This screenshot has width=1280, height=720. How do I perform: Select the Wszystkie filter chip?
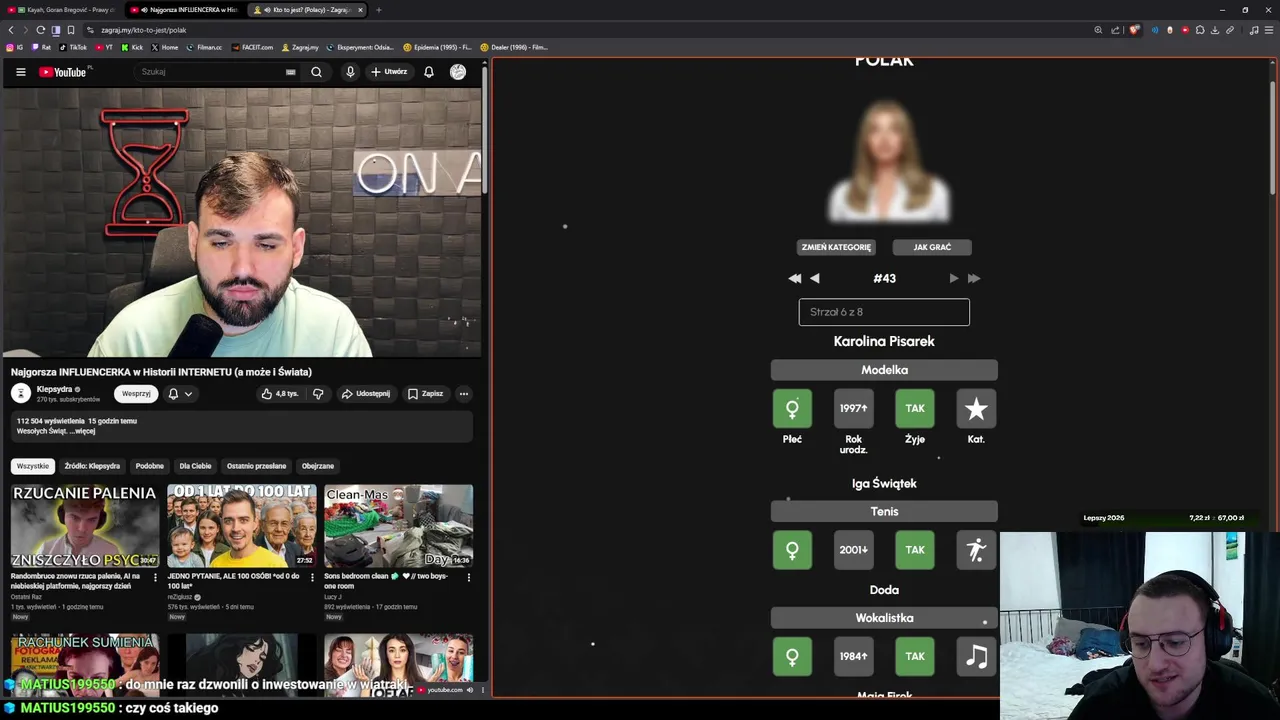(x=32, y=466)
